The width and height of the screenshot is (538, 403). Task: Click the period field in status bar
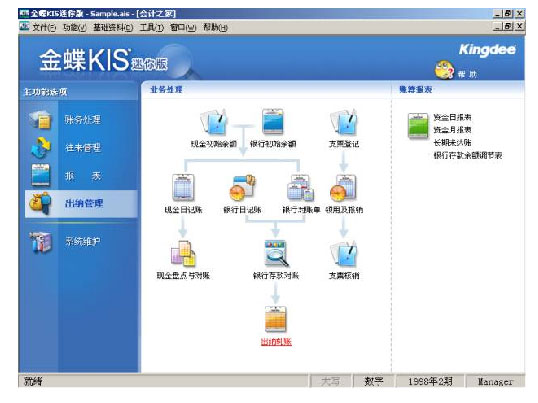point(430,381)
